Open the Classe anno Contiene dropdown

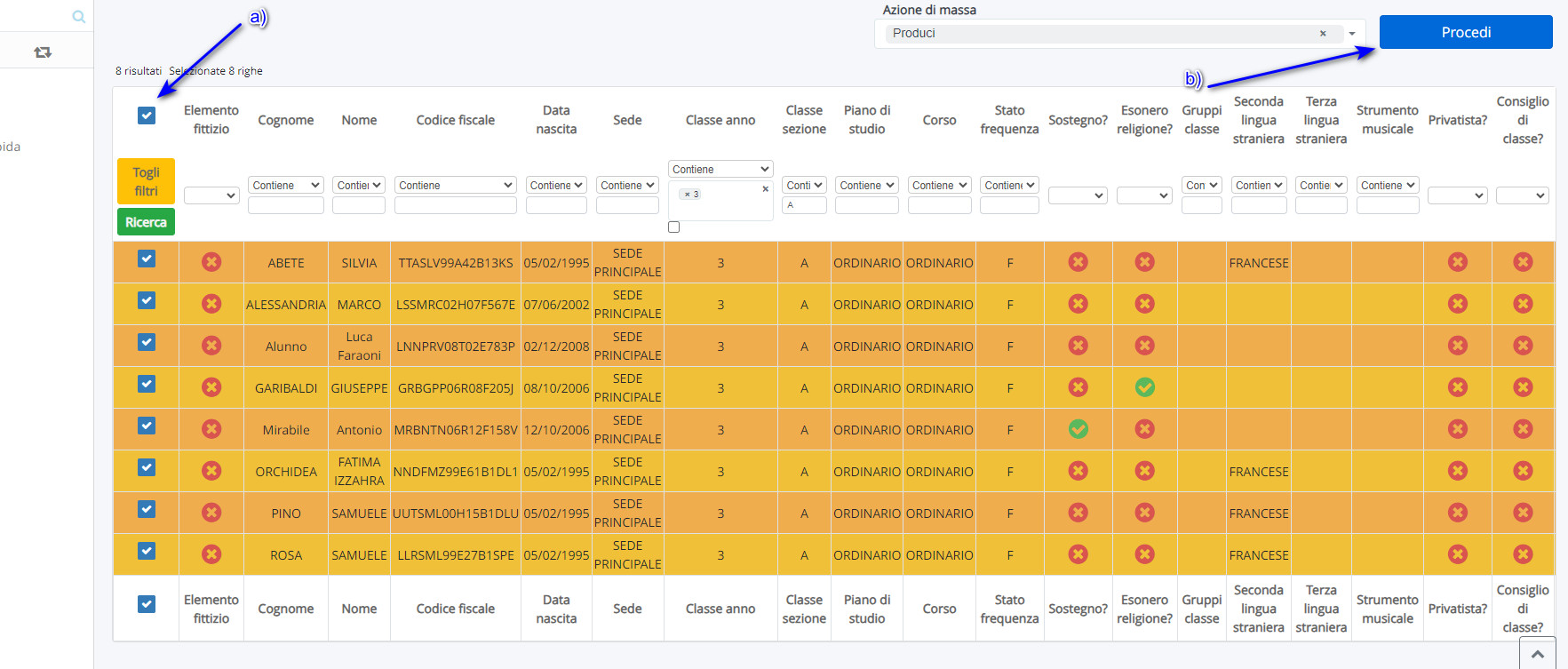click(720, 169)
